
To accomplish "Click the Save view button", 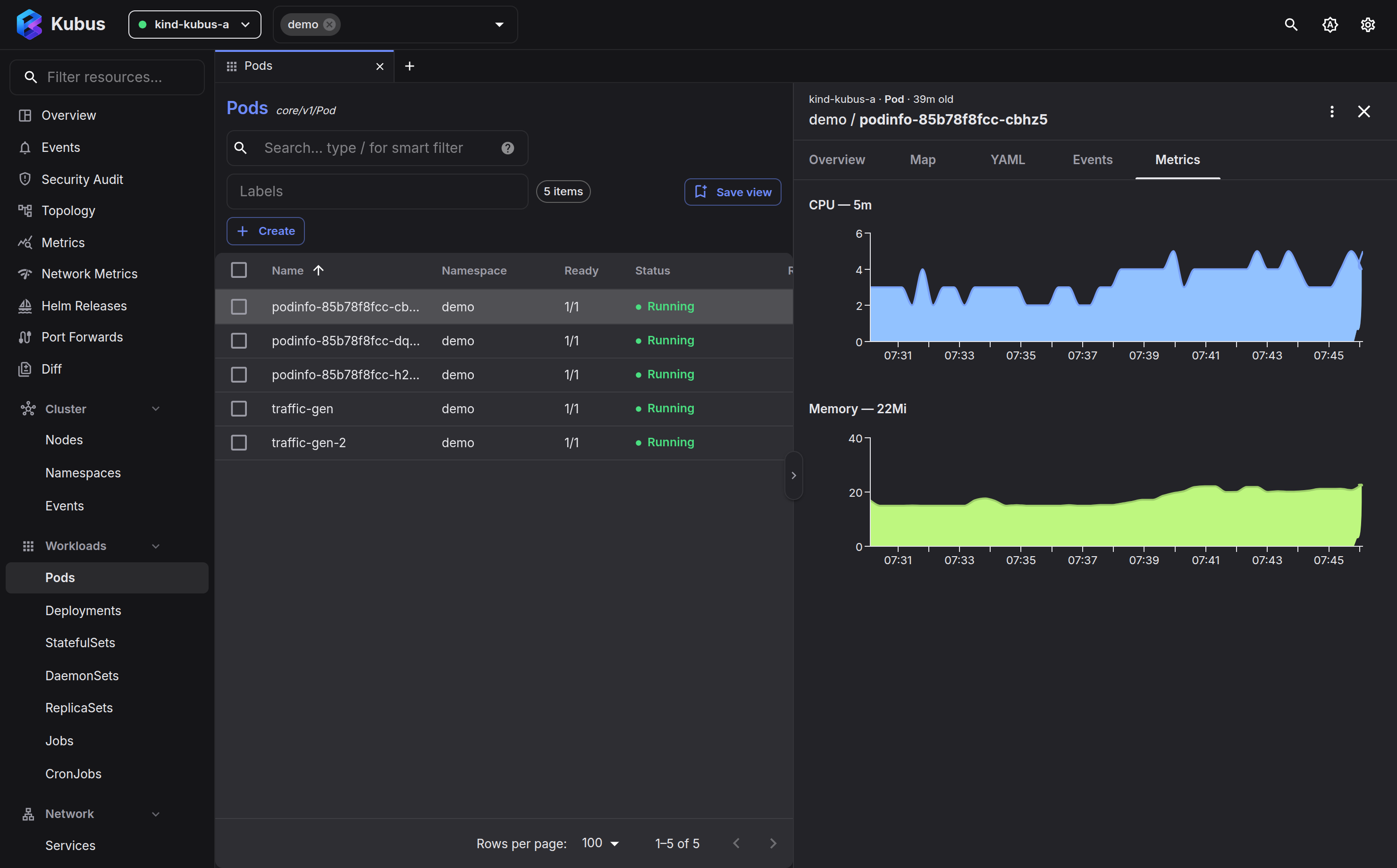I will click(732, 192).
